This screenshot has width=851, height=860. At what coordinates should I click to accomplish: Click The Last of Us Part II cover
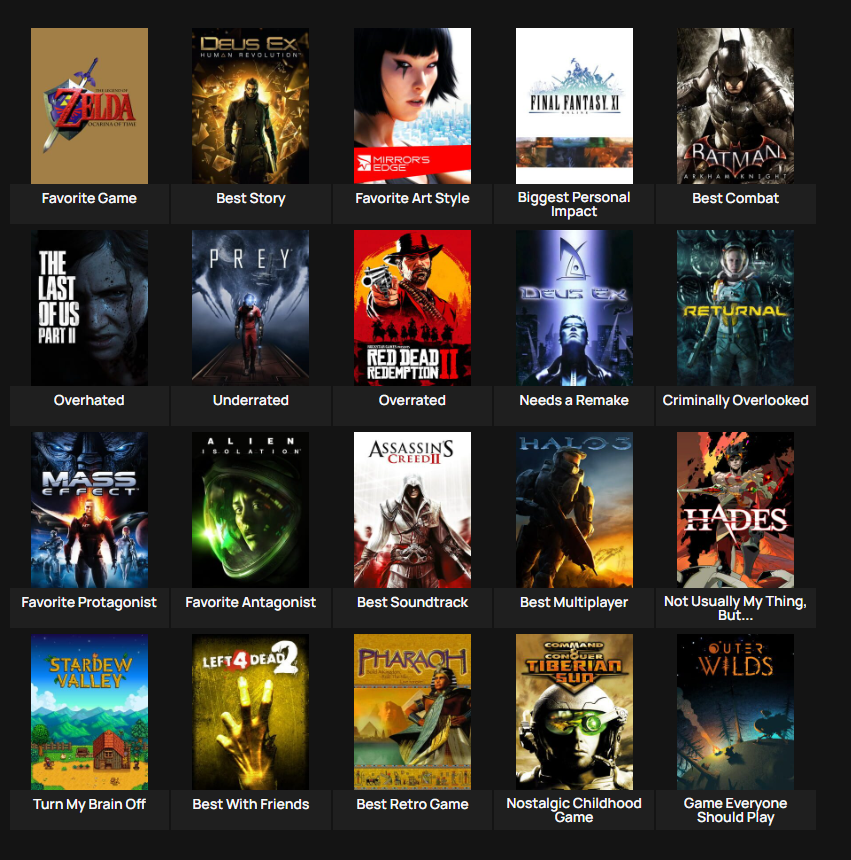pyautogui.click(x=89, y=308)
